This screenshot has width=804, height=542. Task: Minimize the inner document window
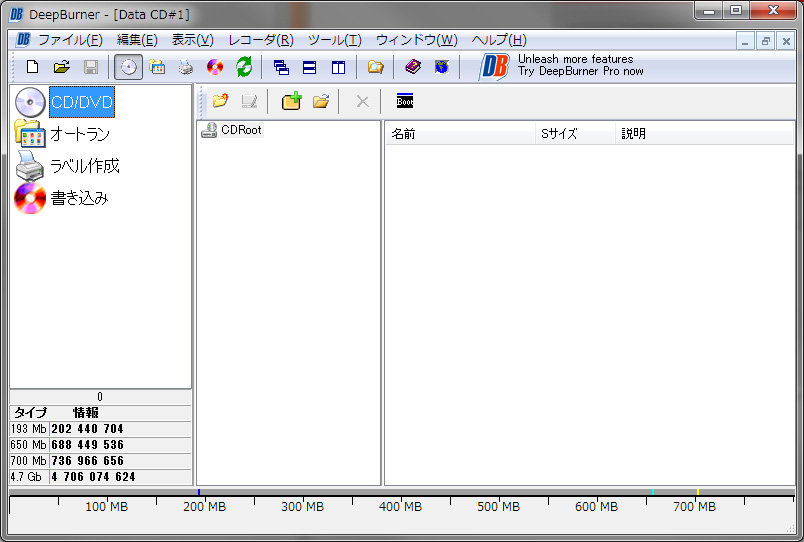pos(746,41)
